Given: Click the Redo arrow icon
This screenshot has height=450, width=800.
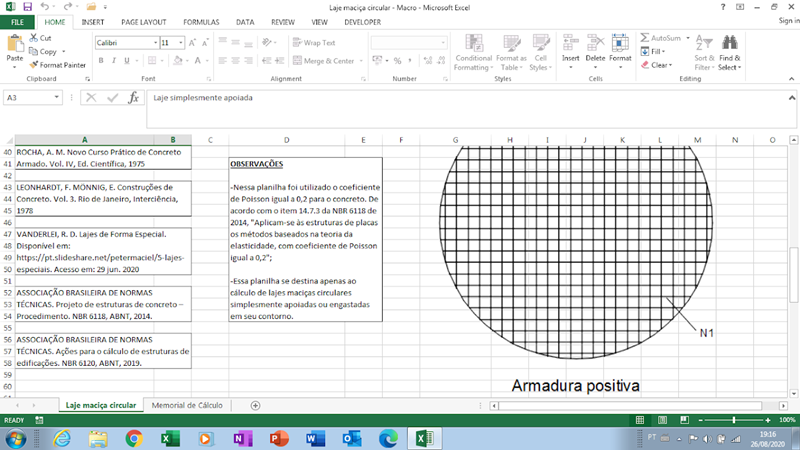Looking at the screenshot, I should click(67, 7).
